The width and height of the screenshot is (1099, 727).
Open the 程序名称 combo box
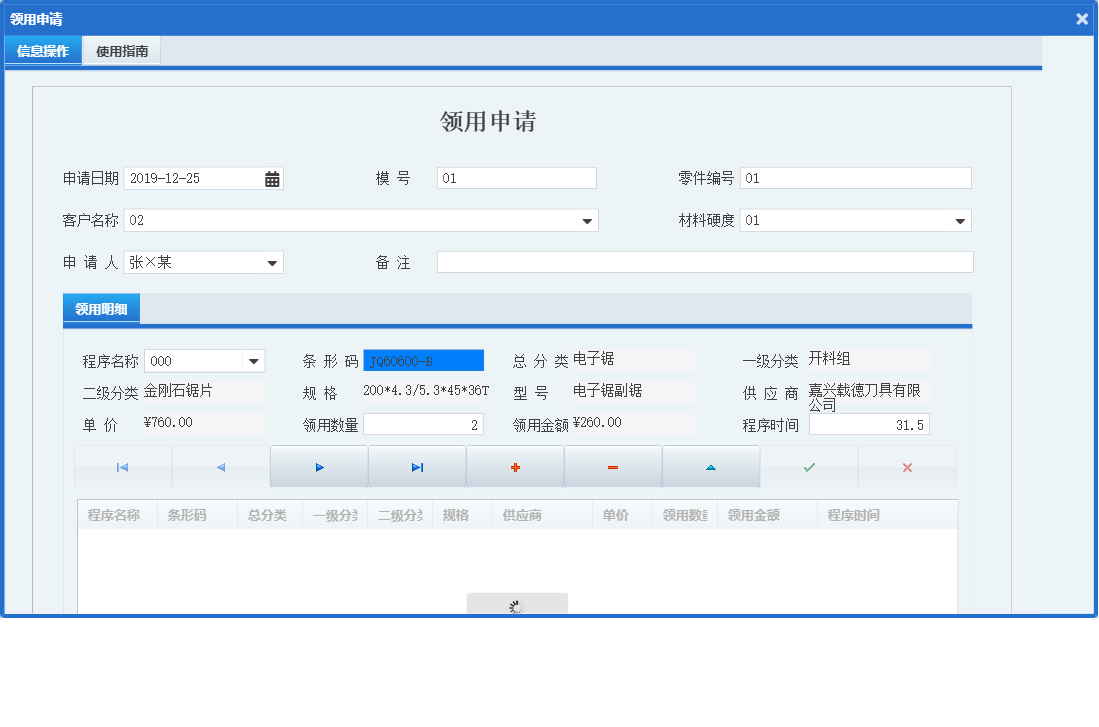[254, 361]
